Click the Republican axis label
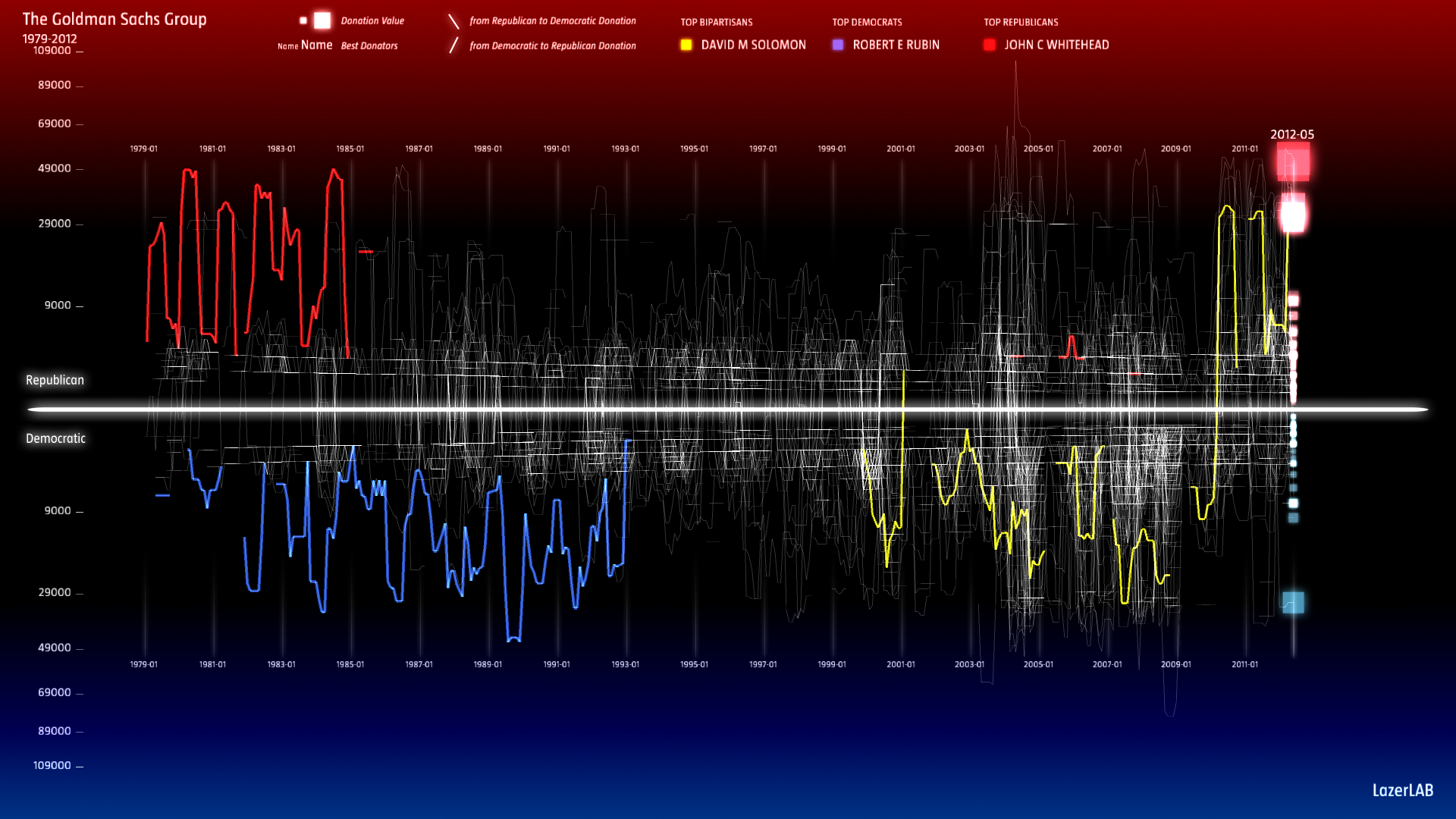This screenshot has height=819, width=1456. pyautogui.click(x=55, y=380)
